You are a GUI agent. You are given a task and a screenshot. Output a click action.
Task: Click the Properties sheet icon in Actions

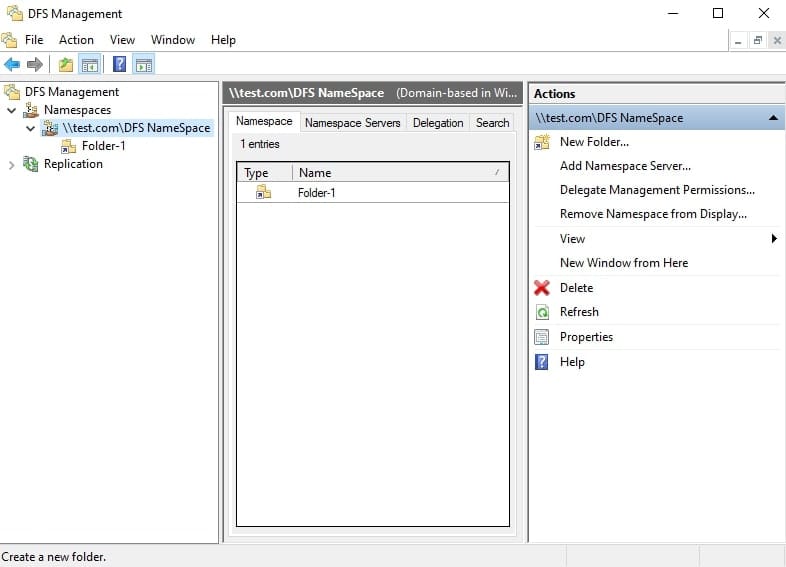542,337
